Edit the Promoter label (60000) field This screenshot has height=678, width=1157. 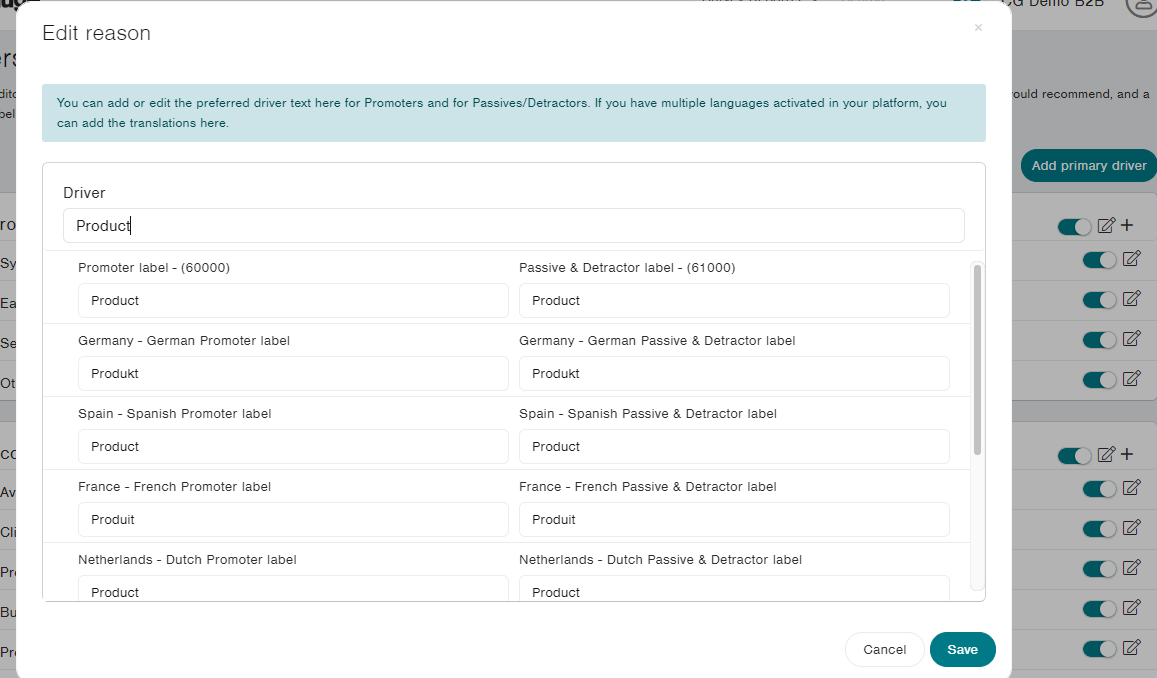point(293,301)
